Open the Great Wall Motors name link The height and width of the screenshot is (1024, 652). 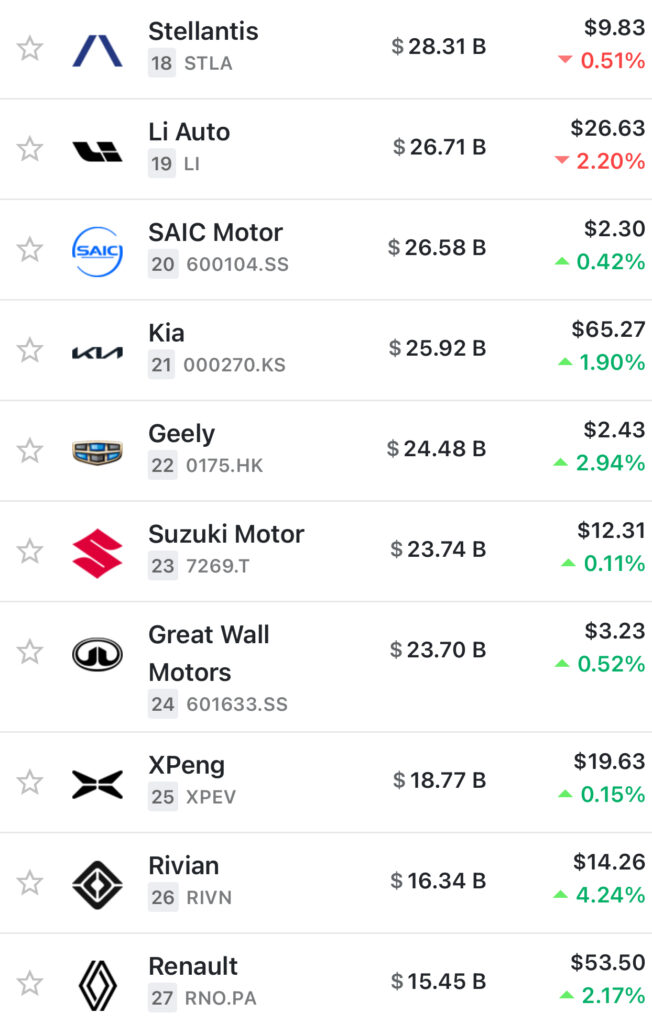click(208, 653)
